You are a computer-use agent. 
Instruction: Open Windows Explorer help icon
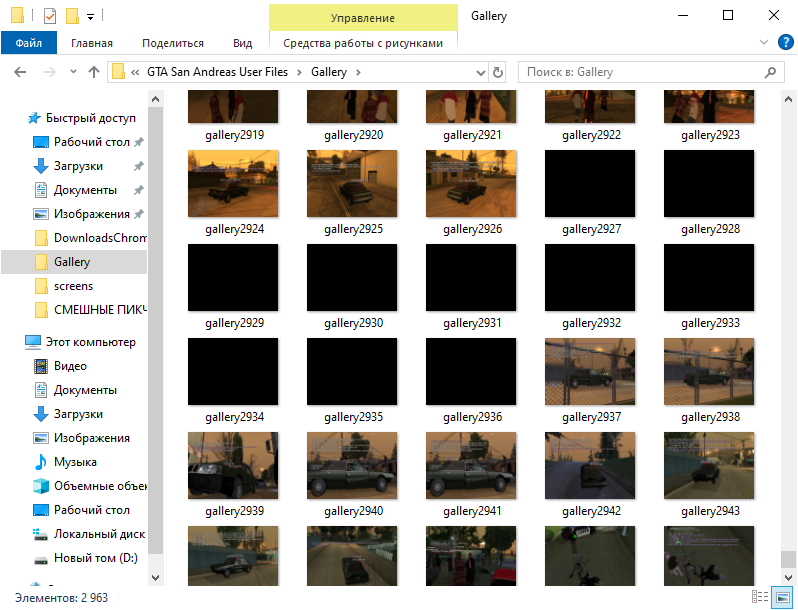[786, 42]
